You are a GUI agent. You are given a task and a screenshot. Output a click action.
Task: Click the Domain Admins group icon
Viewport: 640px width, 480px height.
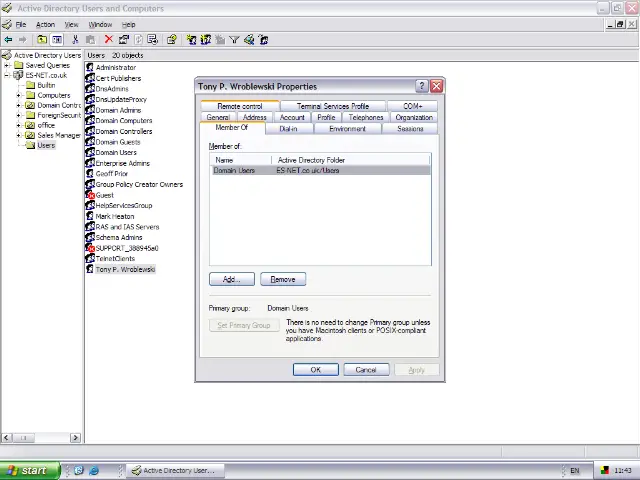[90, 110]
